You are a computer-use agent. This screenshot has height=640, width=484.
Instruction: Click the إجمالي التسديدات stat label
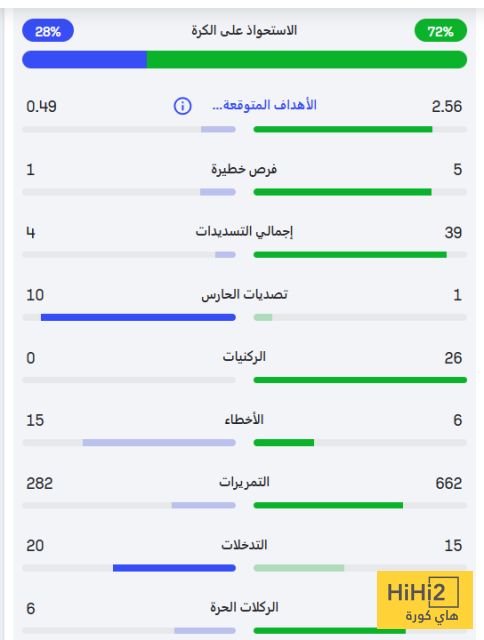pos(244,231)
